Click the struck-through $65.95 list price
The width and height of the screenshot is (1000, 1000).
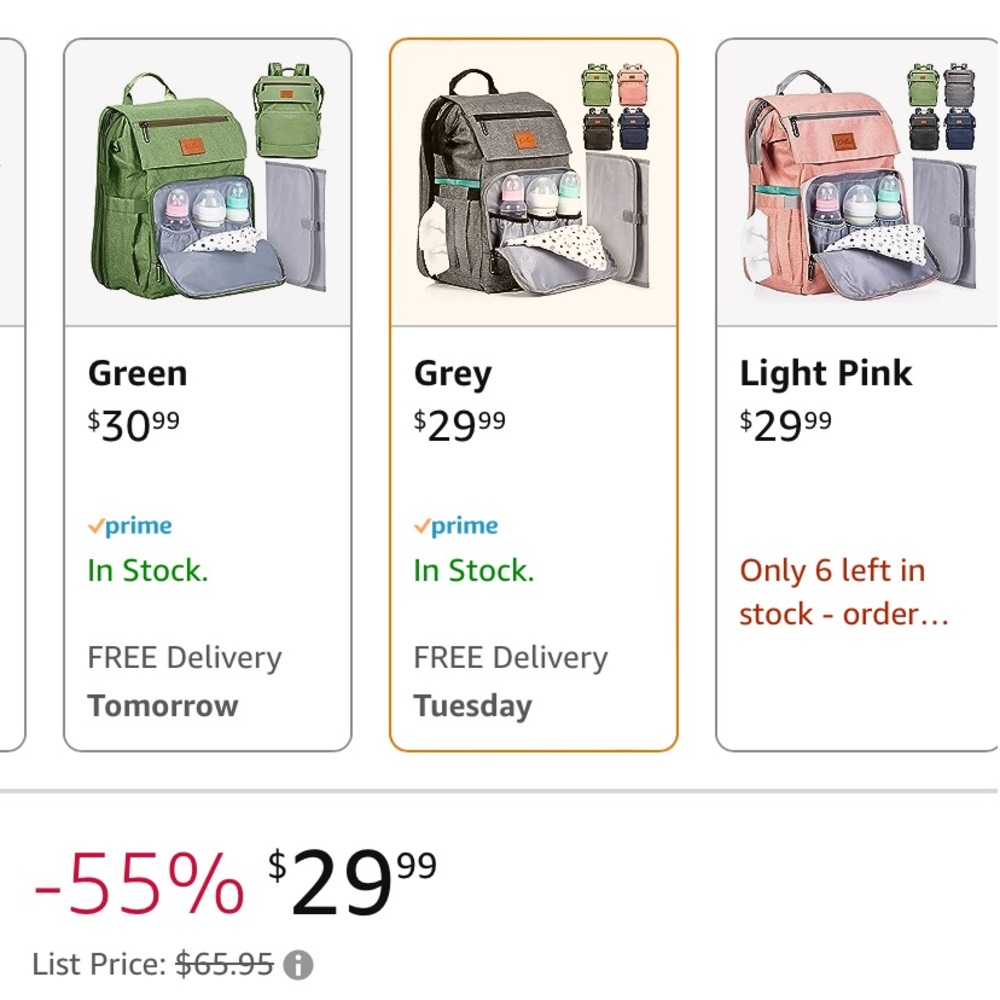tap(222, 964)
